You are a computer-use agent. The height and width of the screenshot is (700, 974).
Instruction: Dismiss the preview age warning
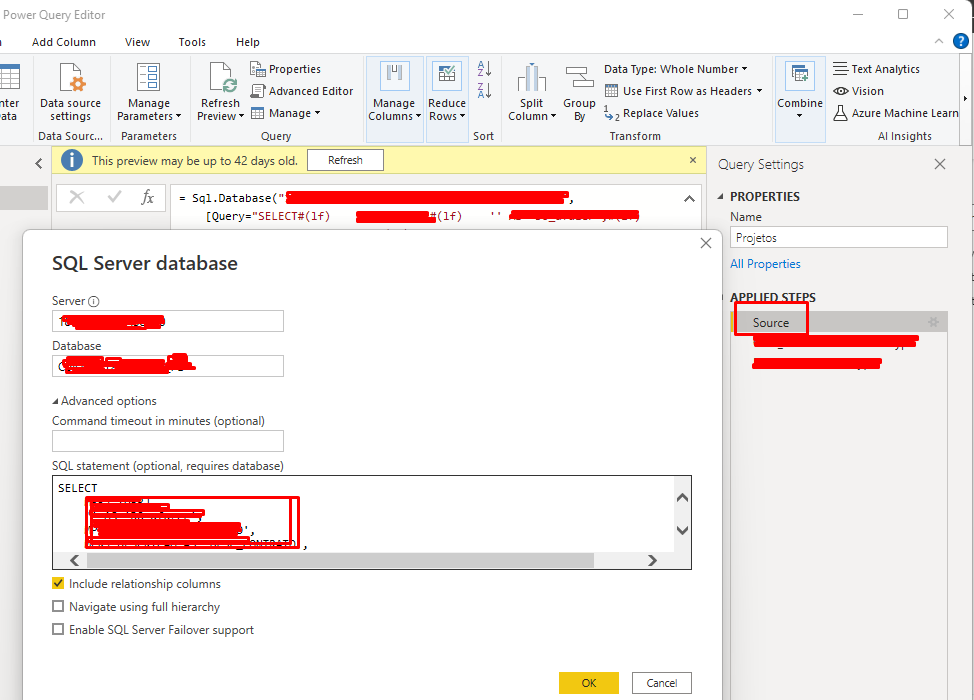693,160
